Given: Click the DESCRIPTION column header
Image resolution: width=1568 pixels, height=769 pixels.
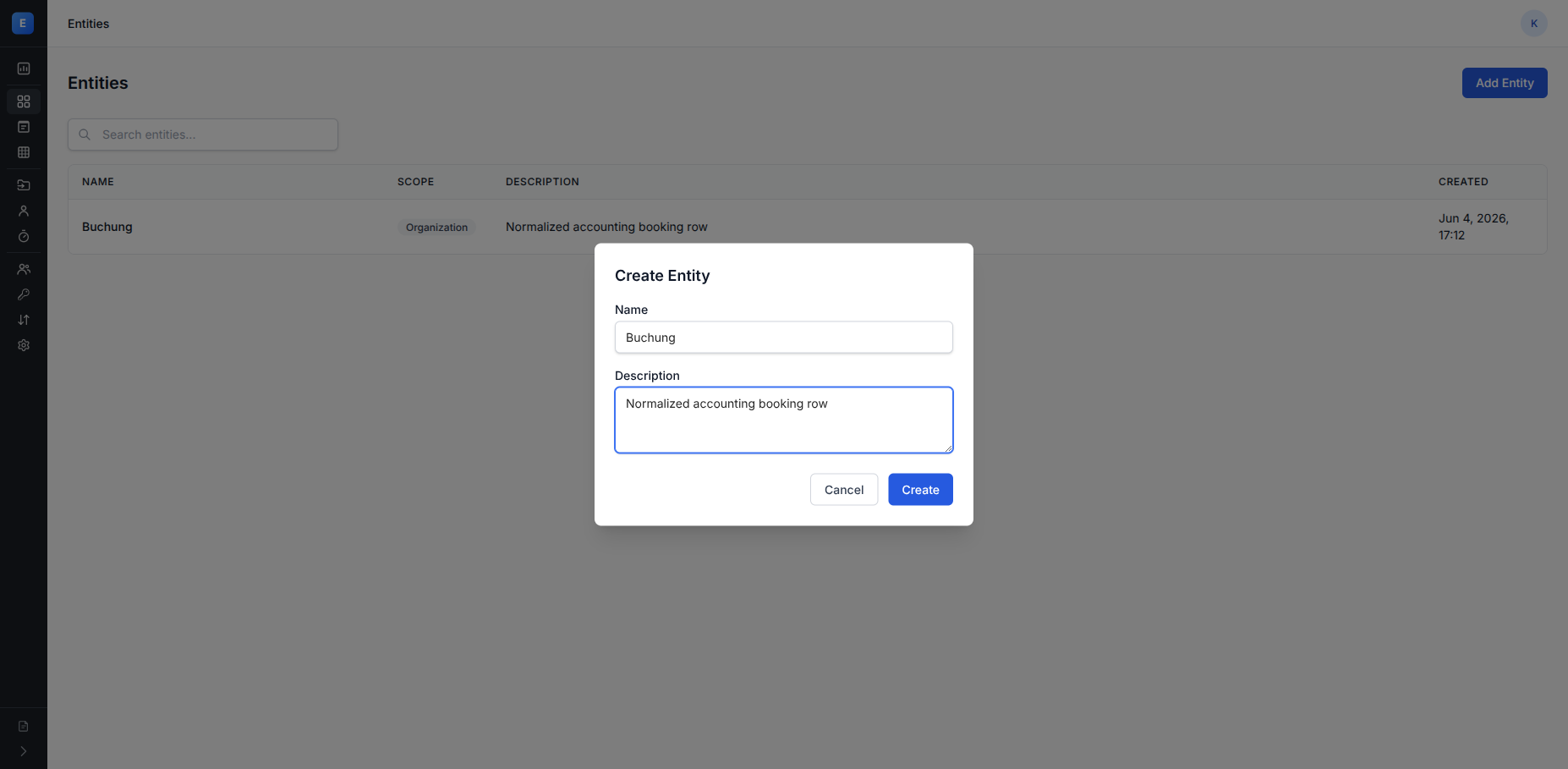Looking at the screenshot, I should 542,182.
